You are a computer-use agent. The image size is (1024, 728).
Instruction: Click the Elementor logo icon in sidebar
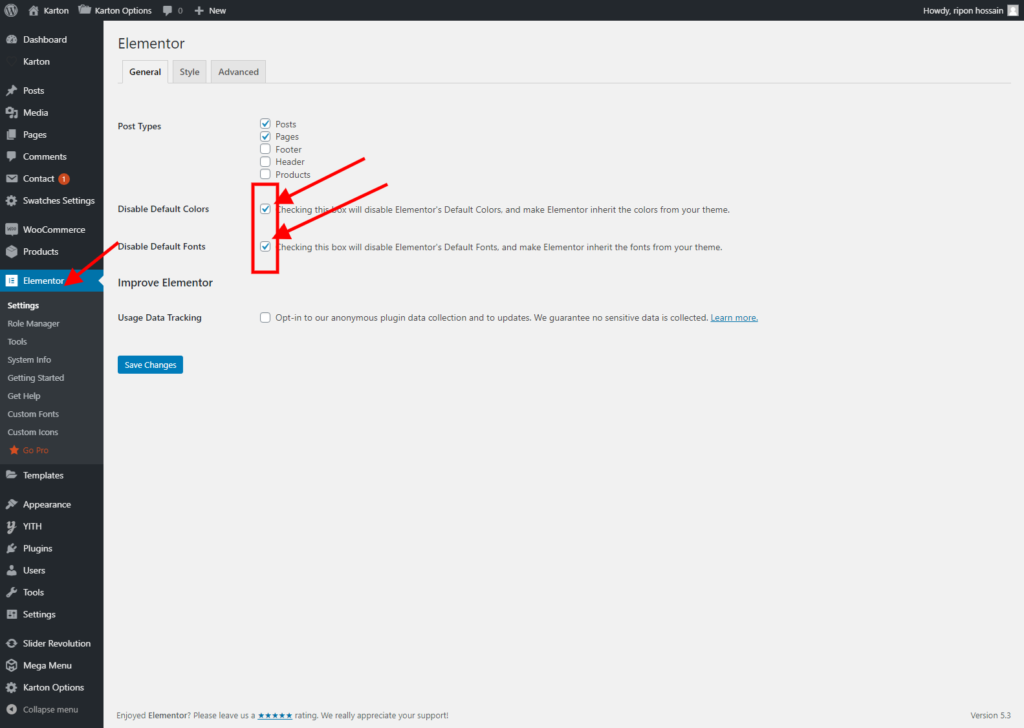click(11, 281)
